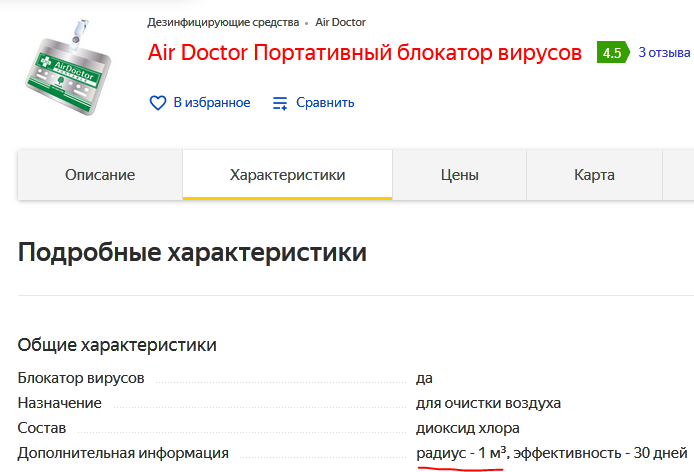Open the Описание tab
This screenshot has width=694, height=472.
pyautogui.click(x=100, y=175)
